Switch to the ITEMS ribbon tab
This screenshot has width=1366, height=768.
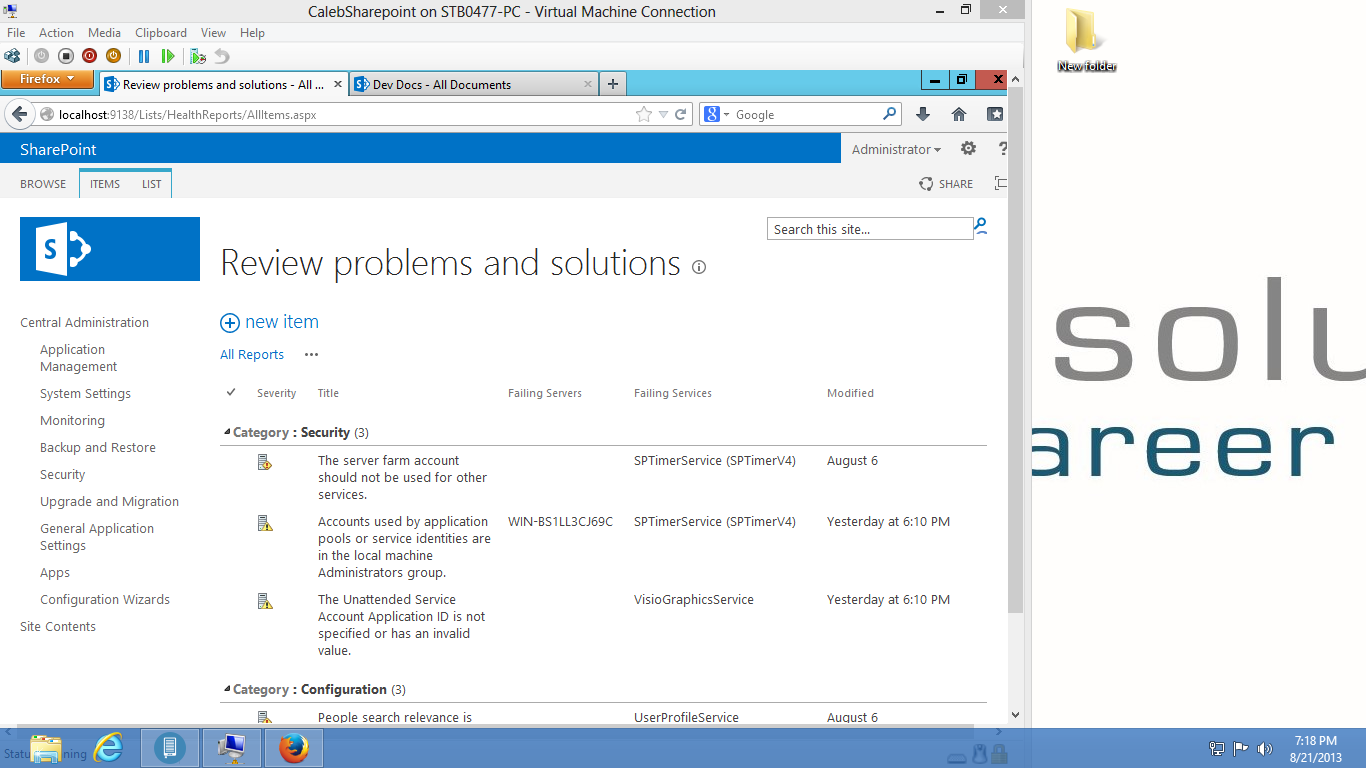(105, 184)
